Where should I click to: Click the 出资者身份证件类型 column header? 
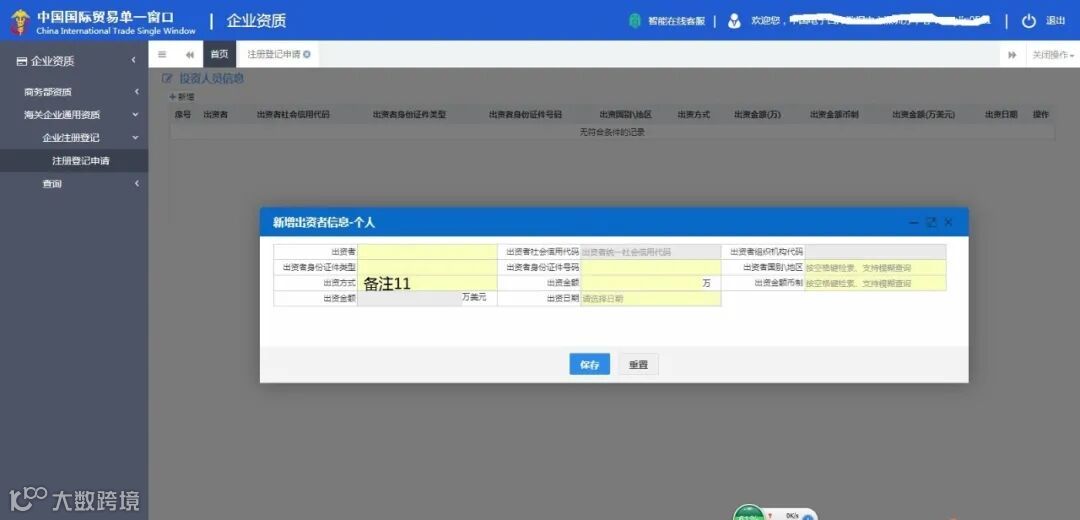[409, 114]
